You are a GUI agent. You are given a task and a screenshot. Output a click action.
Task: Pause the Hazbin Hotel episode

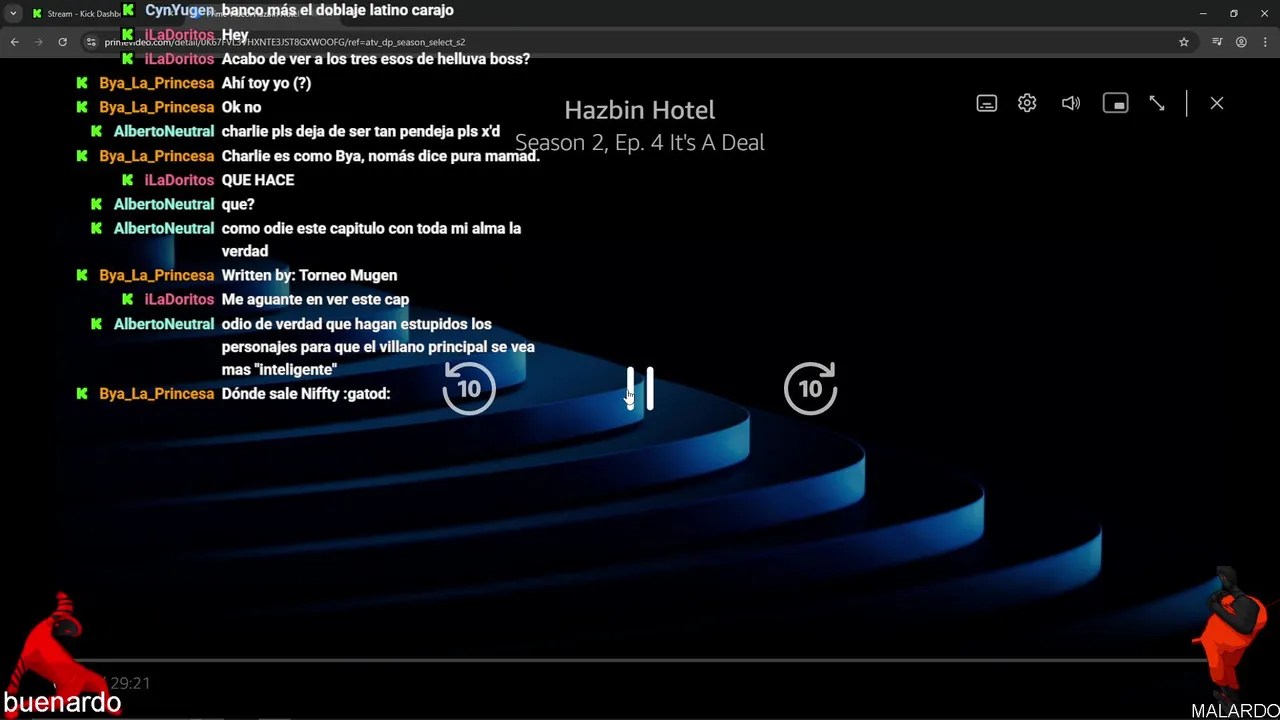coord(640,388)
